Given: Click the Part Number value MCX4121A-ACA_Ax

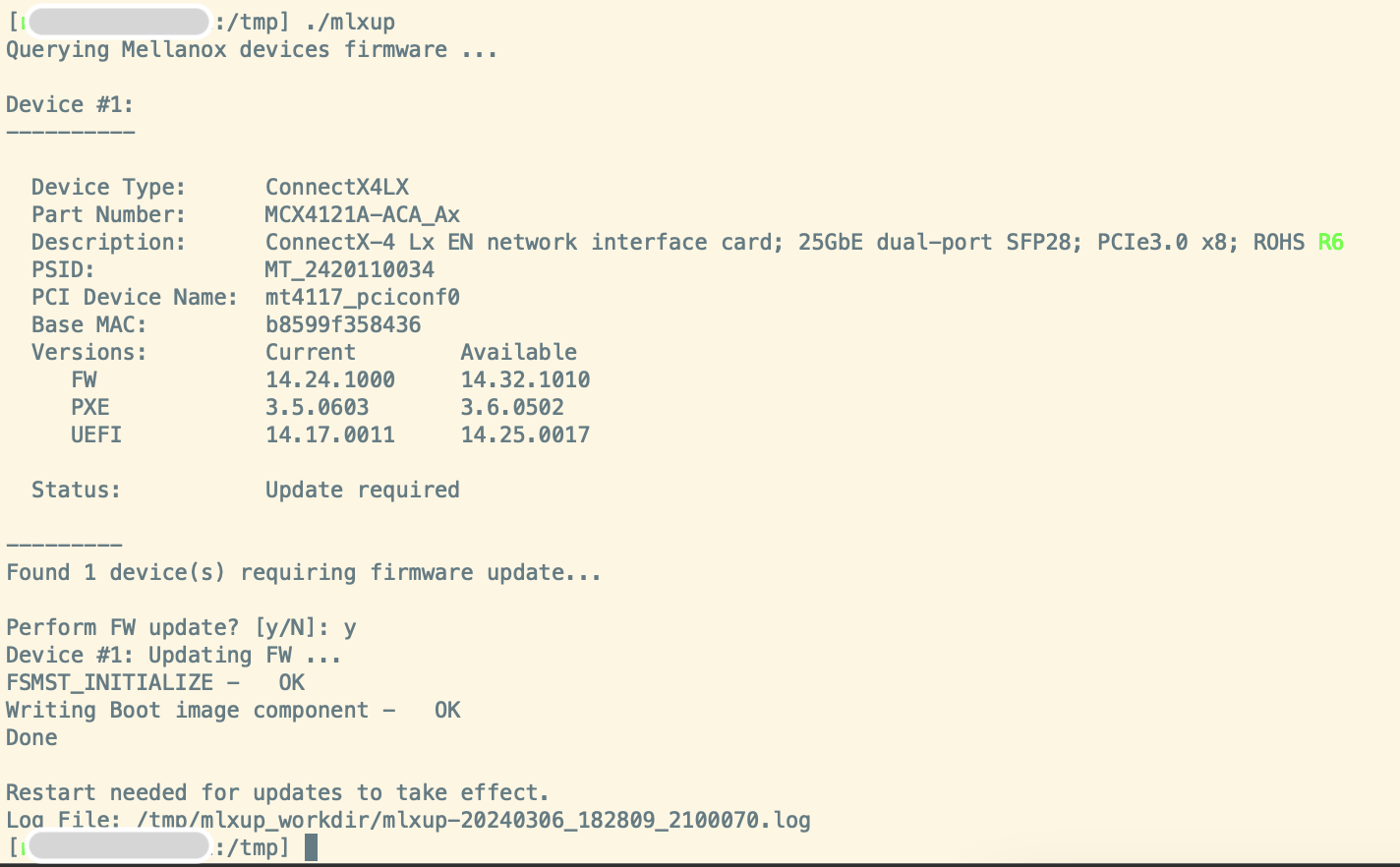Looking at the screenshot, I should click(x=362, y=214).
